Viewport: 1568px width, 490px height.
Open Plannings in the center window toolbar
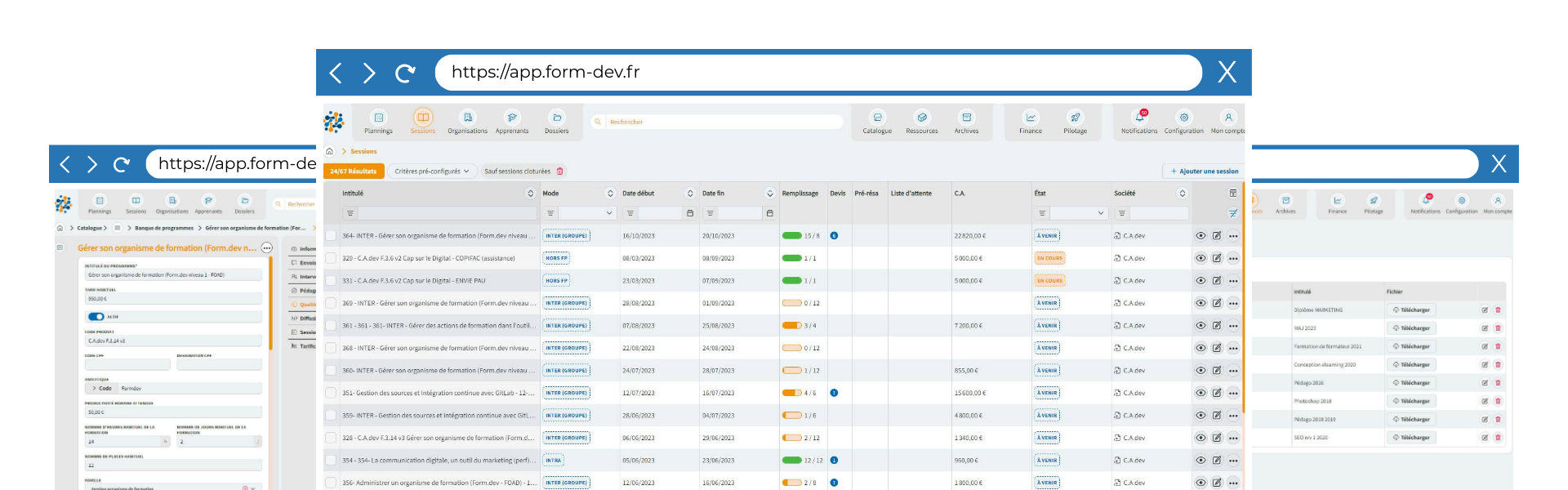[x=378, y=121]
